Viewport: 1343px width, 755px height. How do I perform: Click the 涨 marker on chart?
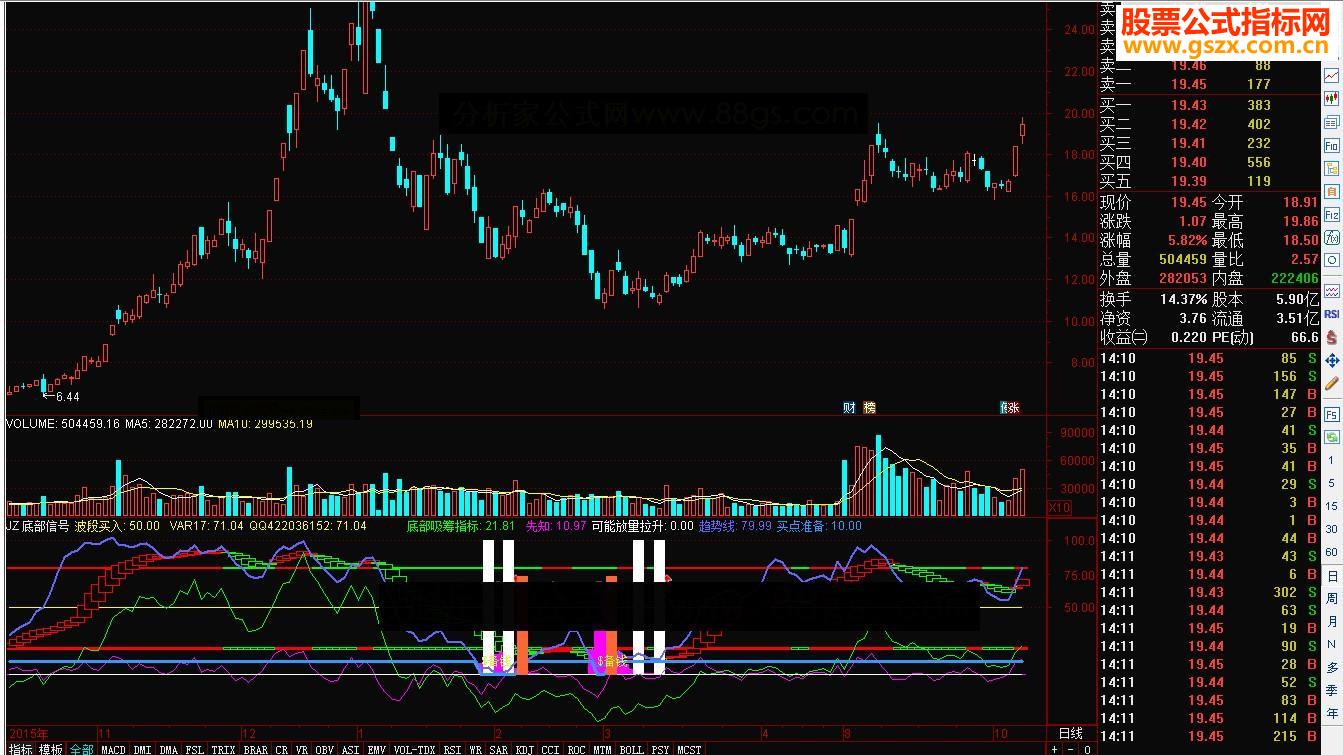click(1011, 407)
